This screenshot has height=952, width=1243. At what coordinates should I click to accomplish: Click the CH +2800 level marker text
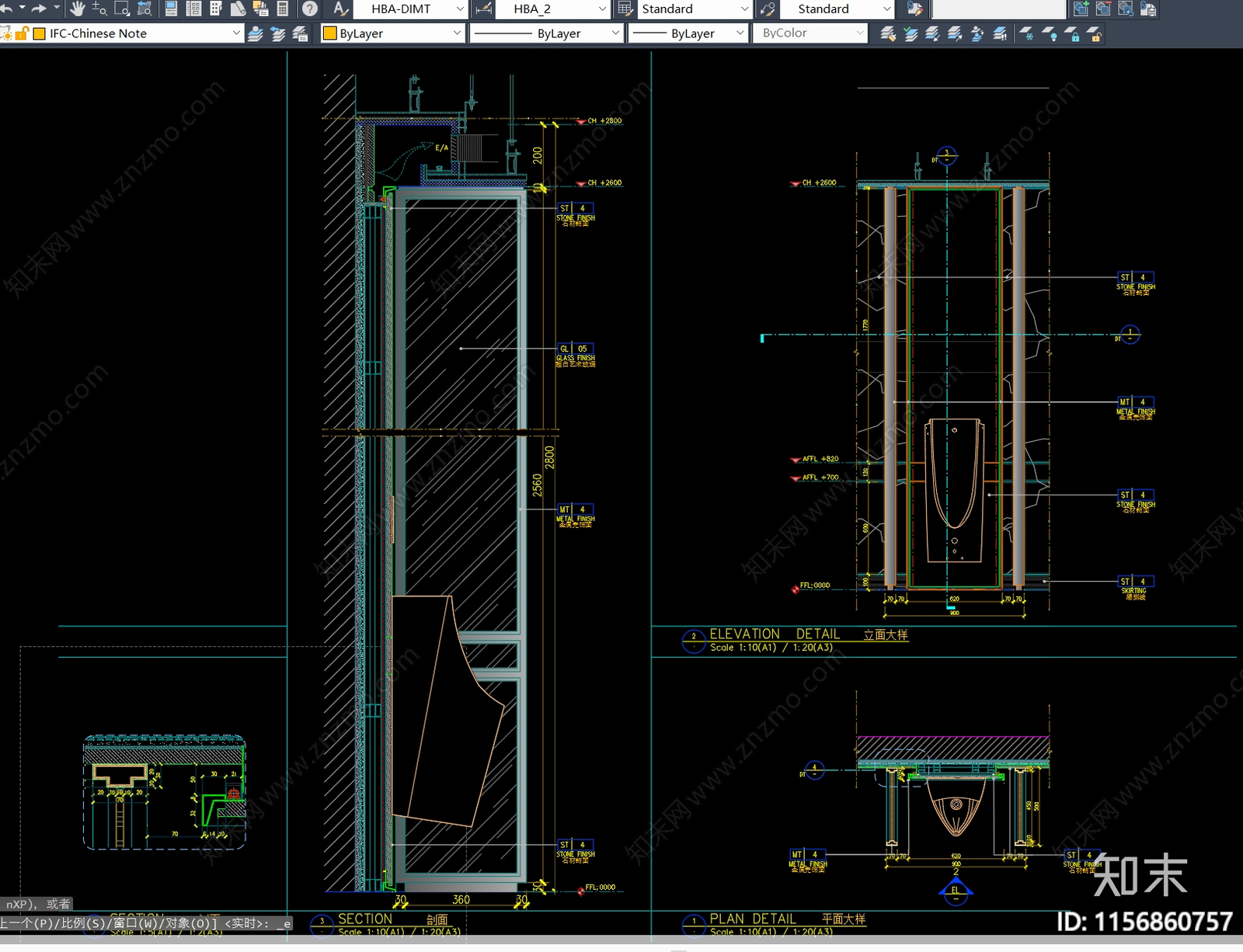(604, 121)
